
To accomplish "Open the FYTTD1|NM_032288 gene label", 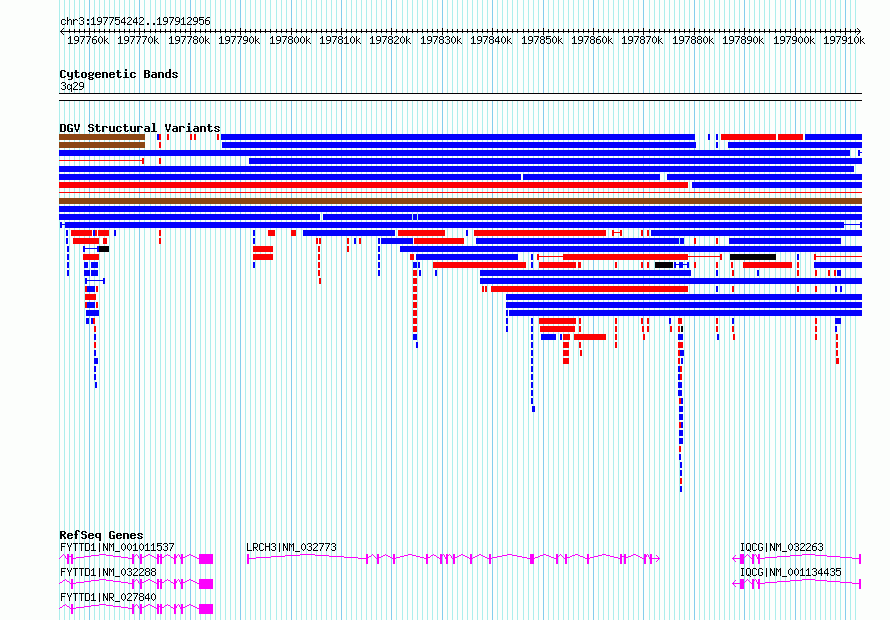I will (x=108, y=572).
